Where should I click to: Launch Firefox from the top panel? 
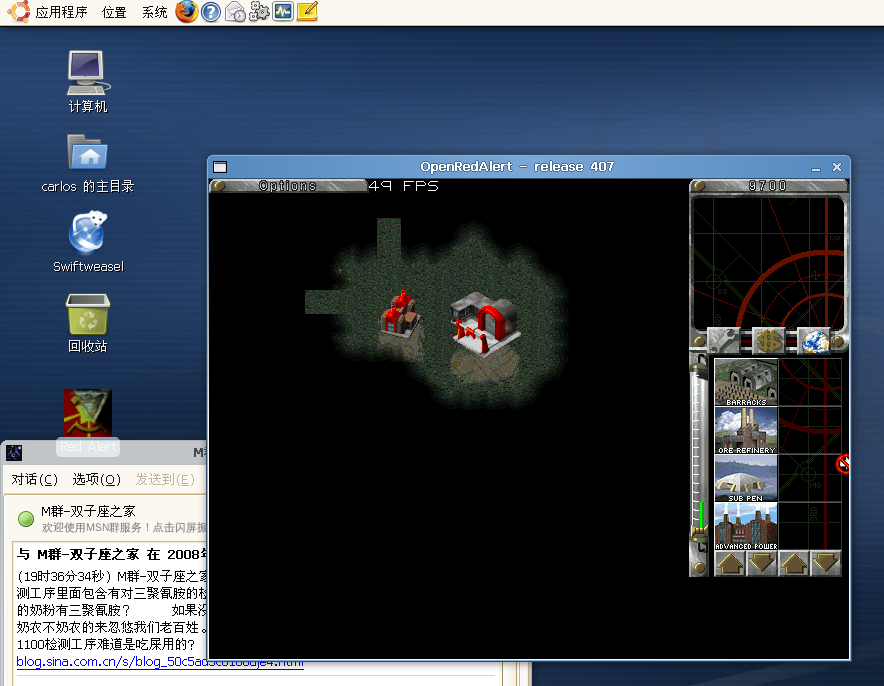pos(187,11)
